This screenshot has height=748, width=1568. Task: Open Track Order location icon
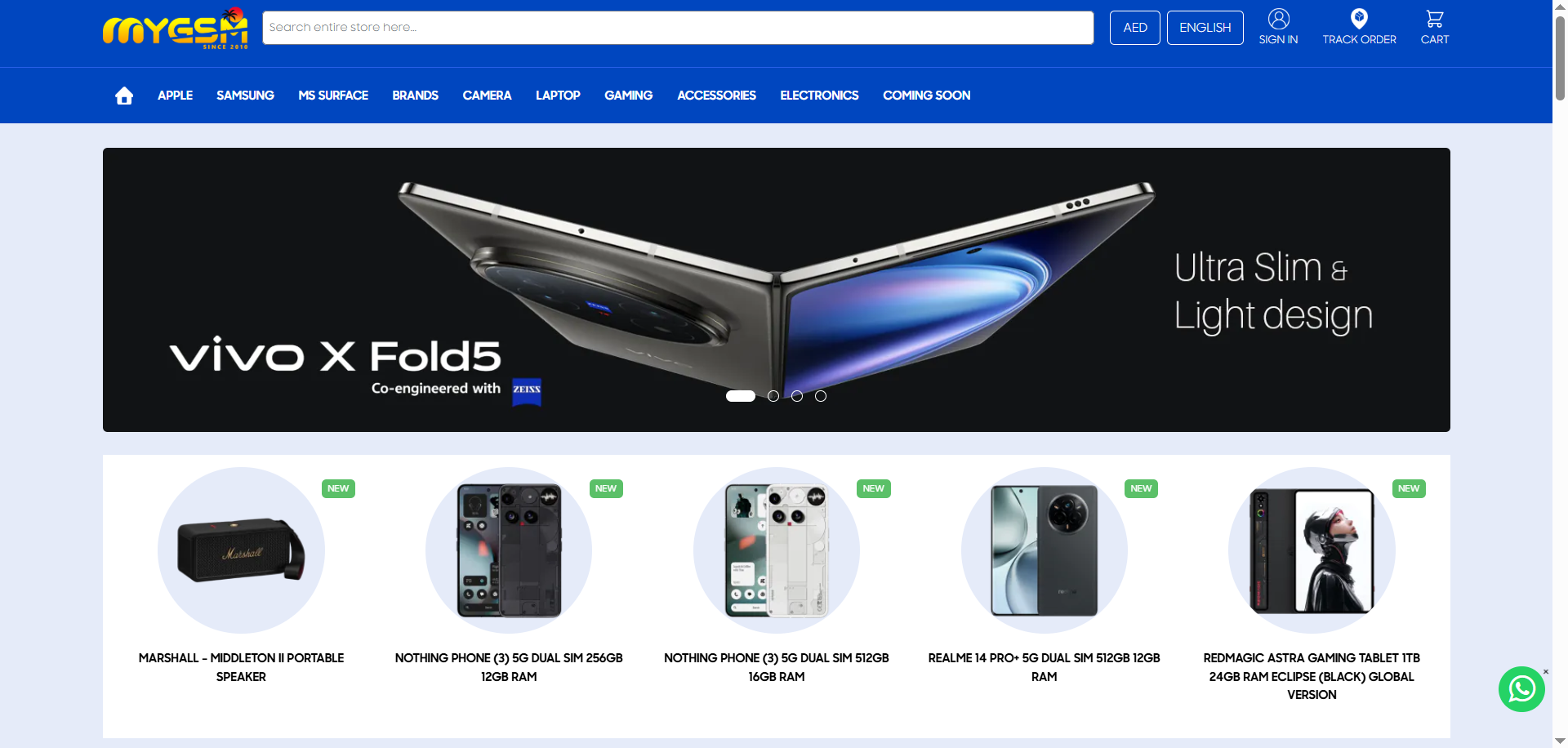1359,19
